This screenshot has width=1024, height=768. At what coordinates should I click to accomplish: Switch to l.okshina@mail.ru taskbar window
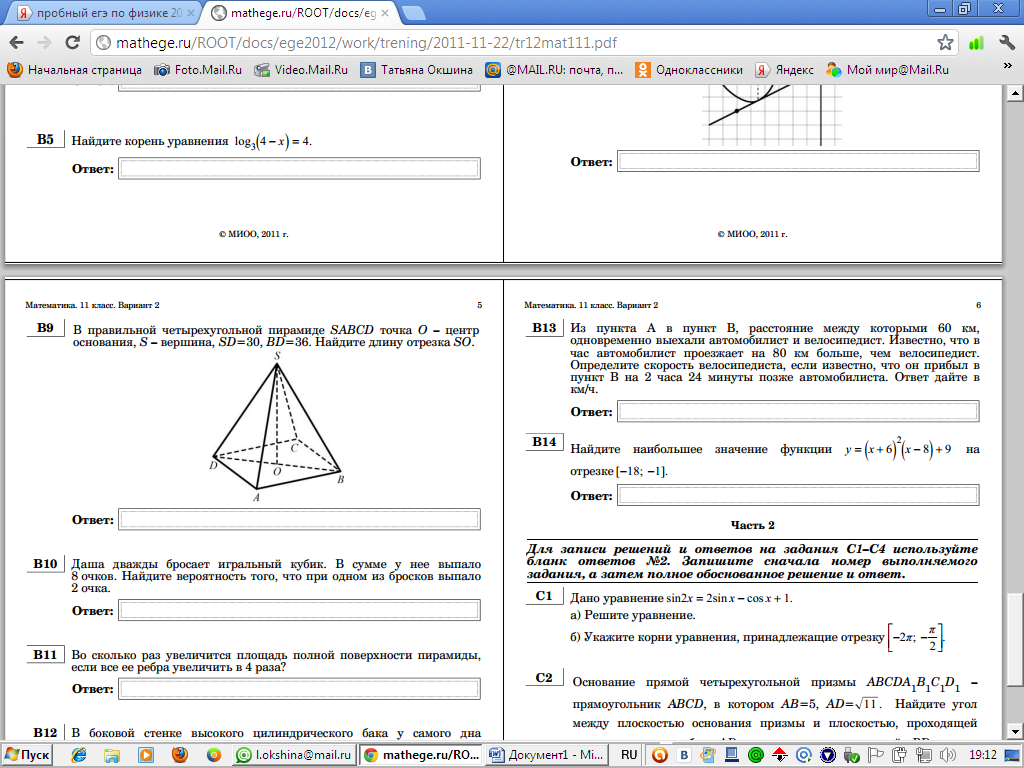coord(294,755)
